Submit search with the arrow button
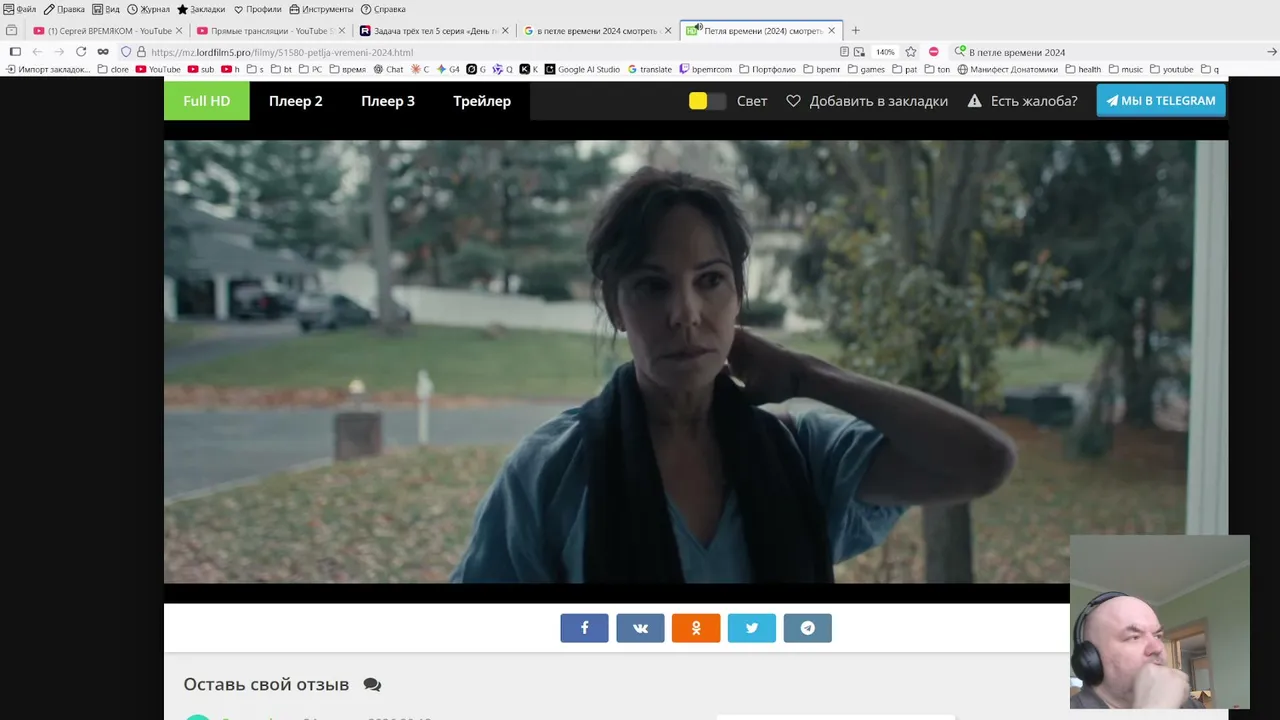Viewport: 1280px width, 720px height. [x=1272, y=52]
